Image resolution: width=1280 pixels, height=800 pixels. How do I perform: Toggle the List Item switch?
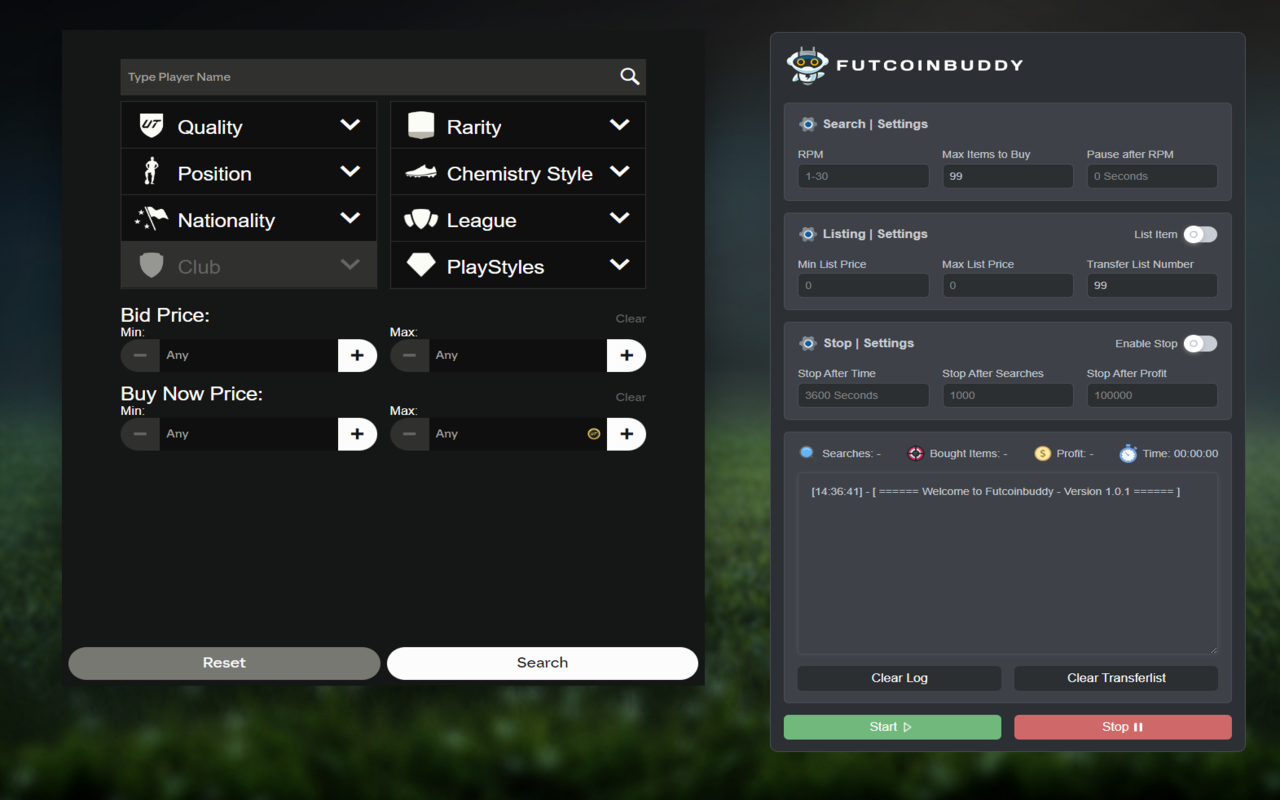click(1200, 234)
